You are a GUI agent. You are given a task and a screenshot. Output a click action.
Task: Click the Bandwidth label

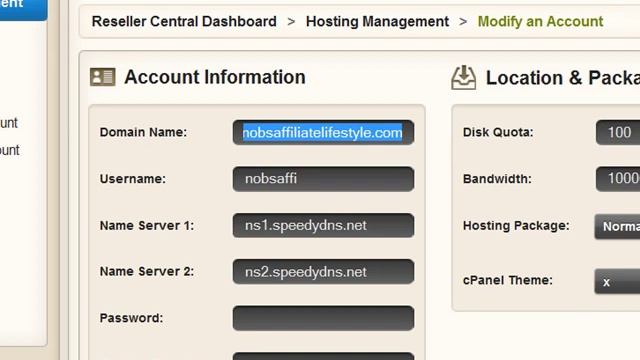pyautogui.click(x=497, y=179)
